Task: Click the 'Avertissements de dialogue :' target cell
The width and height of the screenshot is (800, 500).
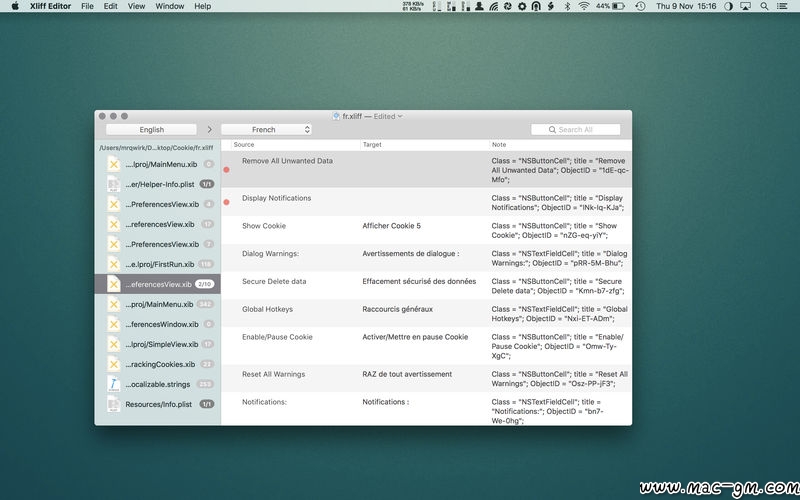Action: 411,254
